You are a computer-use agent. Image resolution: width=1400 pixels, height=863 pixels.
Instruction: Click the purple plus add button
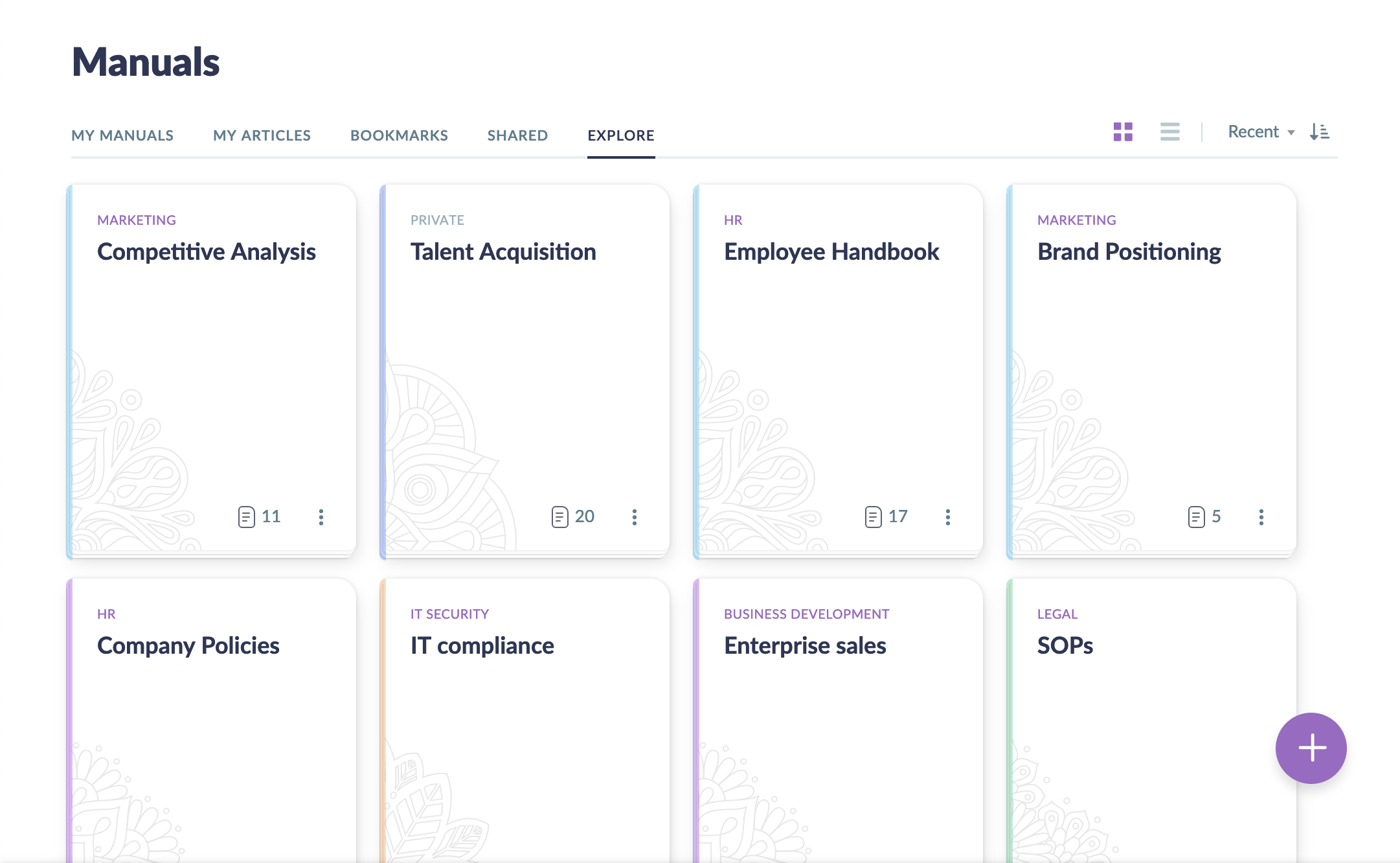tap(1311, 748)
